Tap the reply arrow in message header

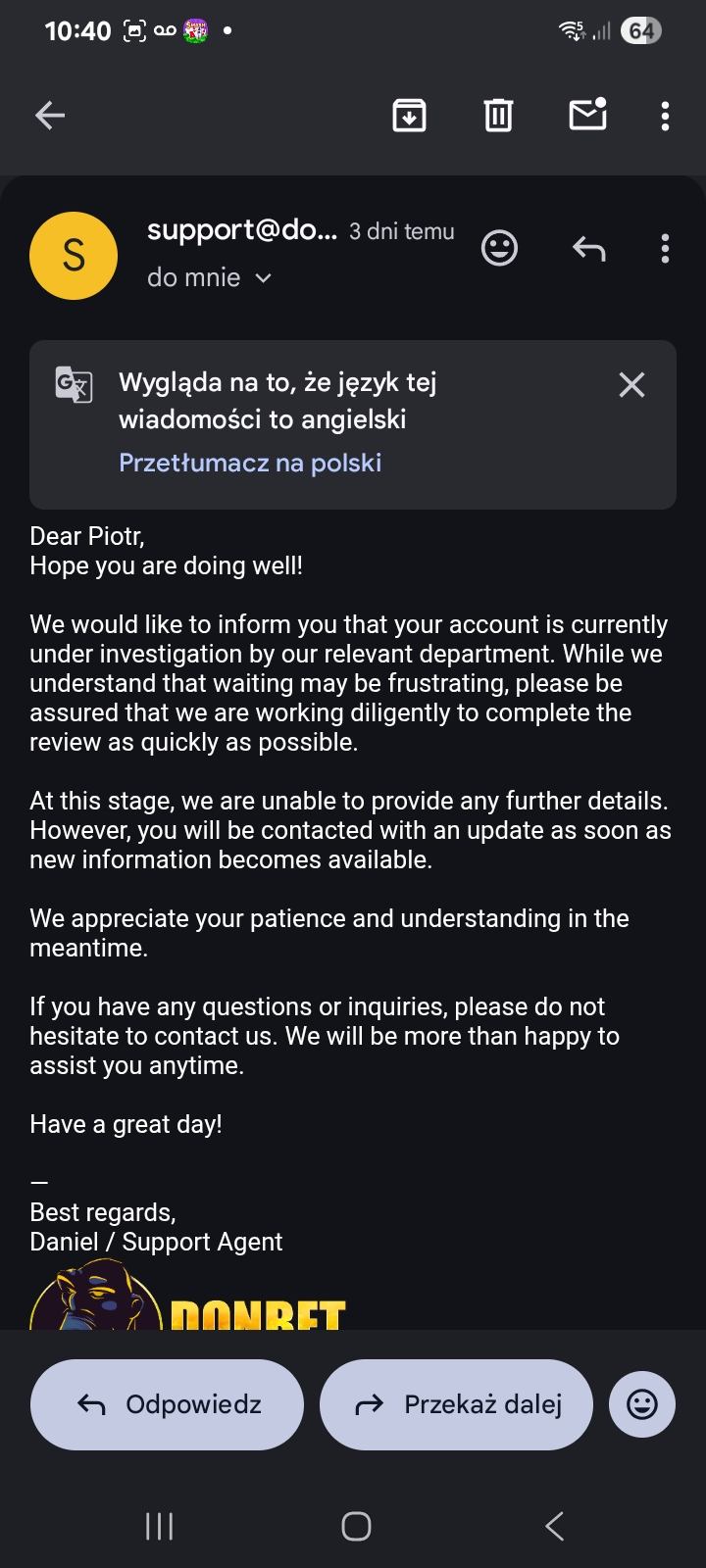click(588, 249)
